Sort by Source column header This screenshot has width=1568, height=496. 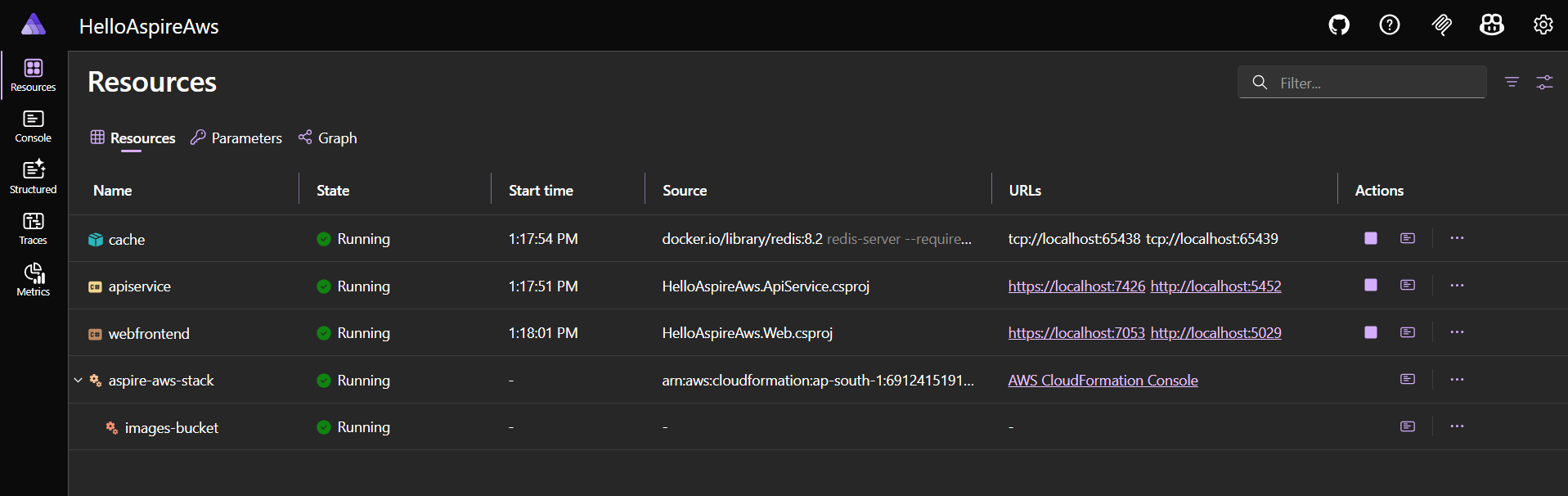click(x=685, y=190)
